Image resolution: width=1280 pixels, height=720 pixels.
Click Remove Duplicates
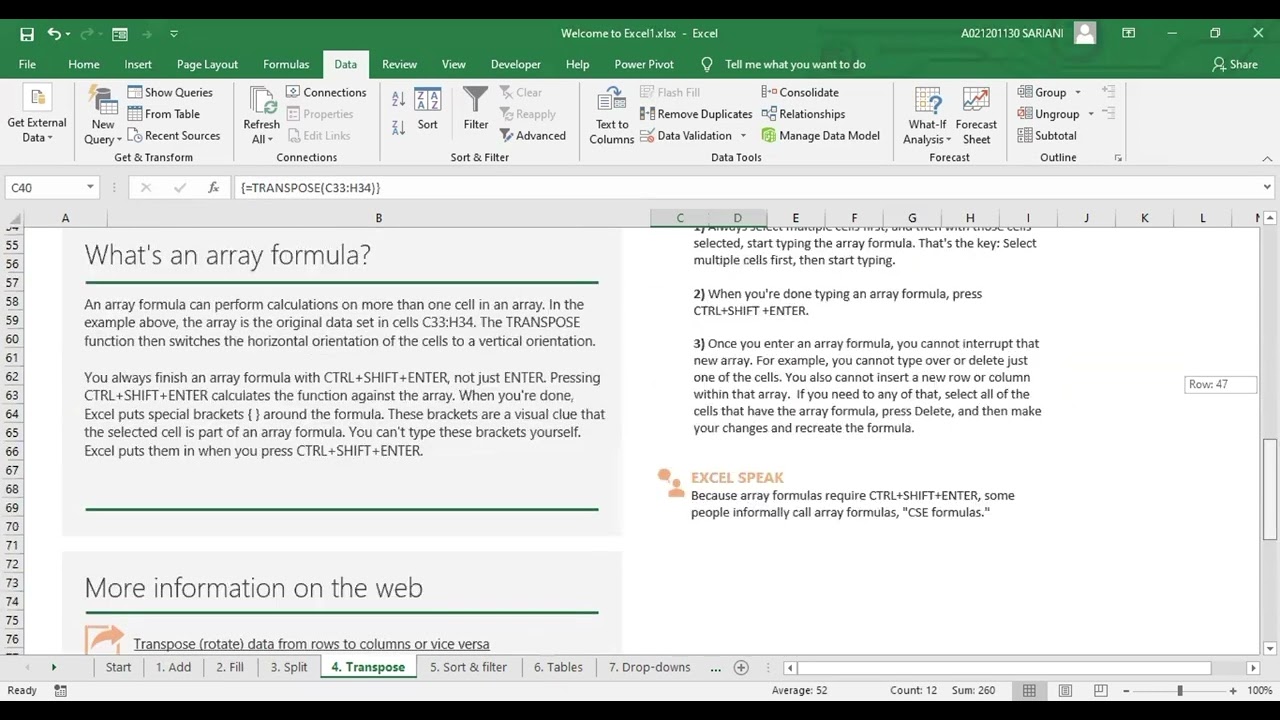tap(696, 114)
